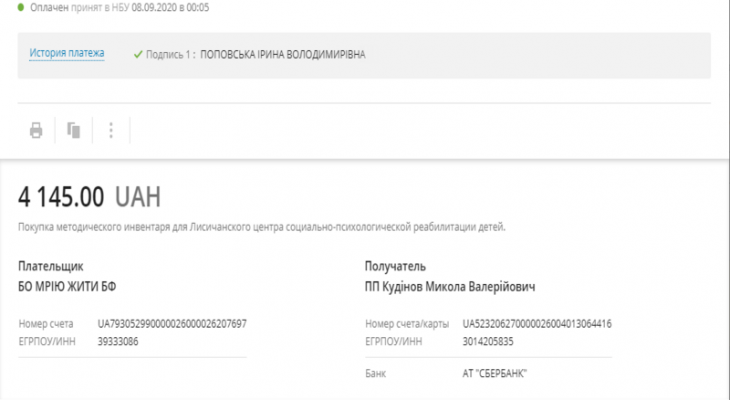Click the Номер счета/карты label
Screen dimensions: 730x400
point(407,324)
